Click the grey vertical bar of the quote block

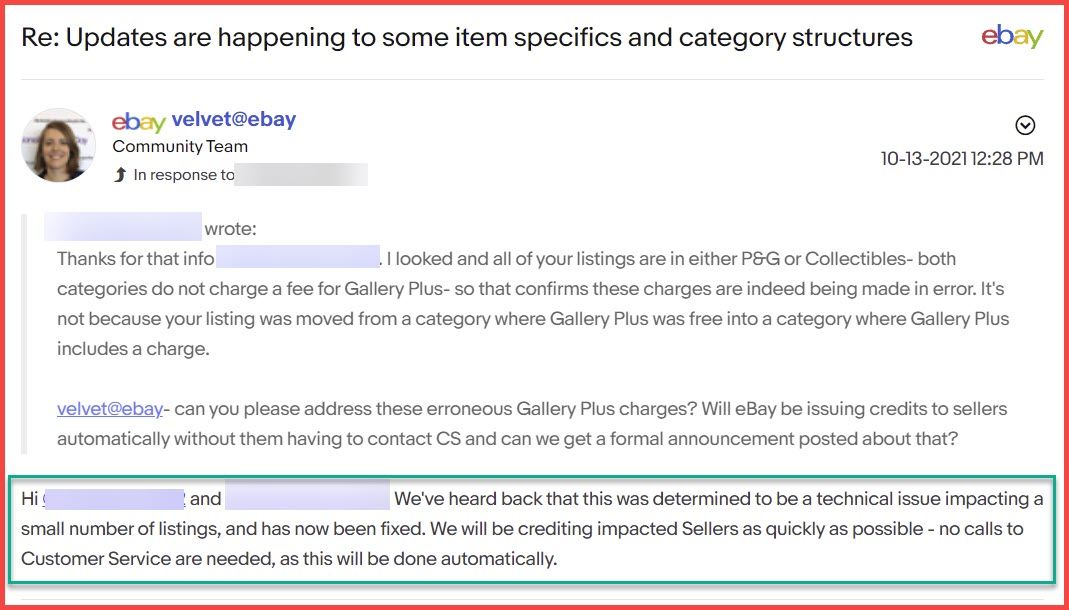click(25, 334)
